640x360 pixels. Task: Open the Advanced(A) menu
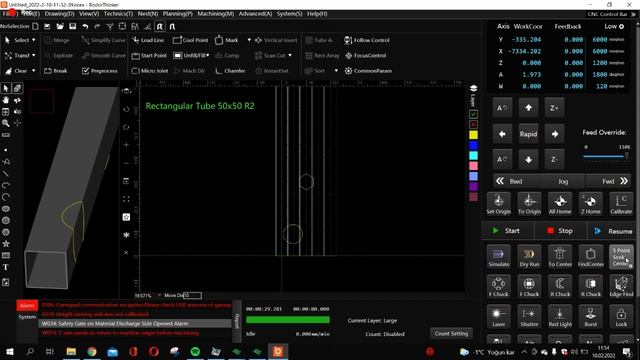(x=256, y=14)
